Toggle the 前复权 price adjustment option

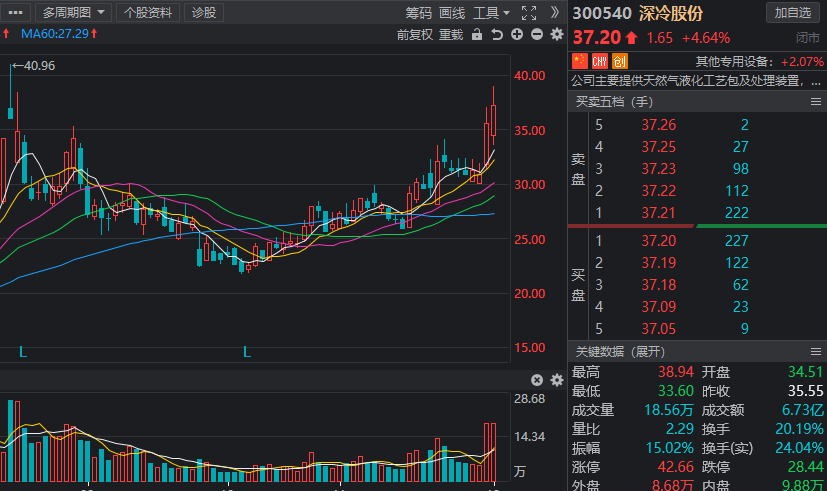[x=415, y=35]
